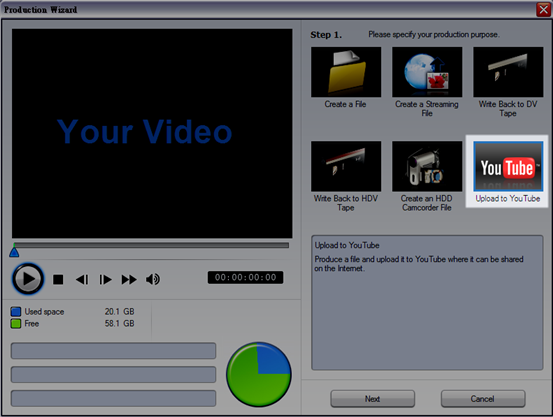Open the volume speaker control
This screenshot has width=553, height=417.
point(153,279)
